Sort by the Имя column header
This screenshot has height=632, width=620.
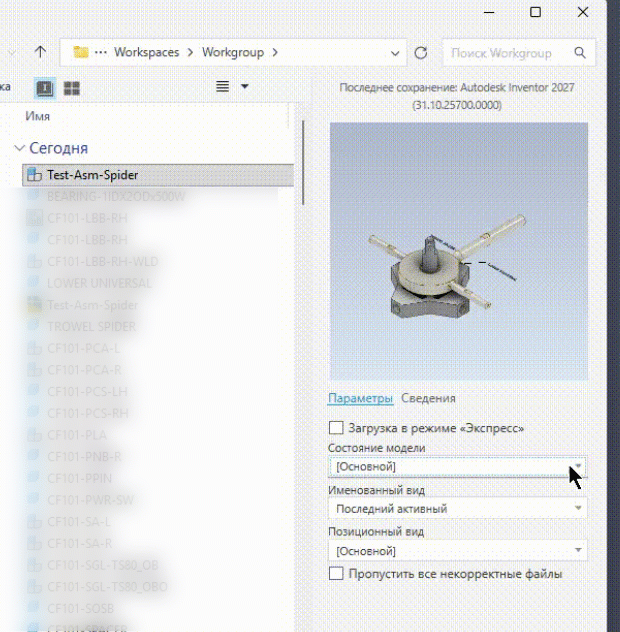click(37, 116)
